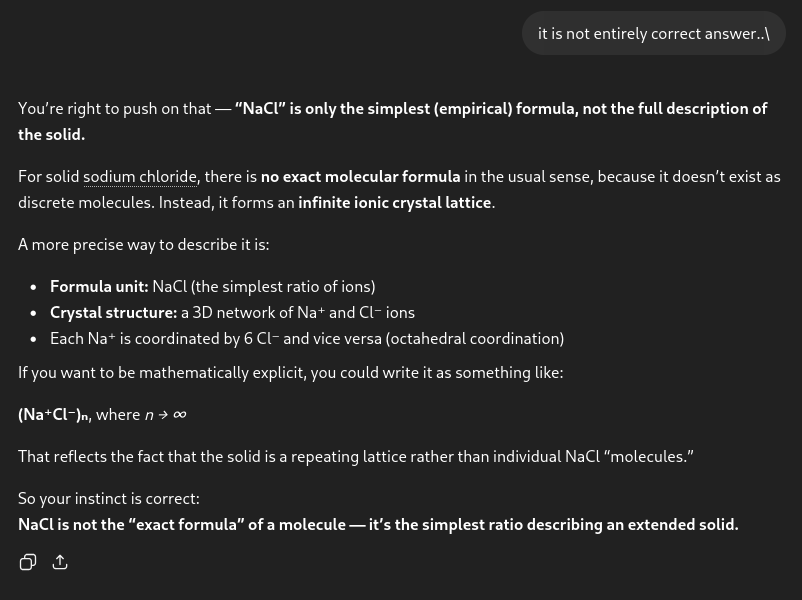Screen dimensions: 802x600
Task: Open the underlined "sodium chloride" link
Action: [140, 177]
